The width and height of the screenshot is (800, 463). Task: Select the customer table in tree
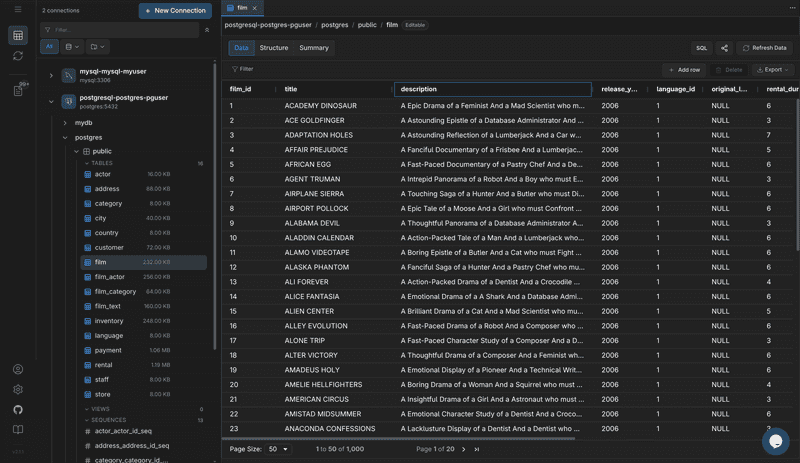(144, 248)
